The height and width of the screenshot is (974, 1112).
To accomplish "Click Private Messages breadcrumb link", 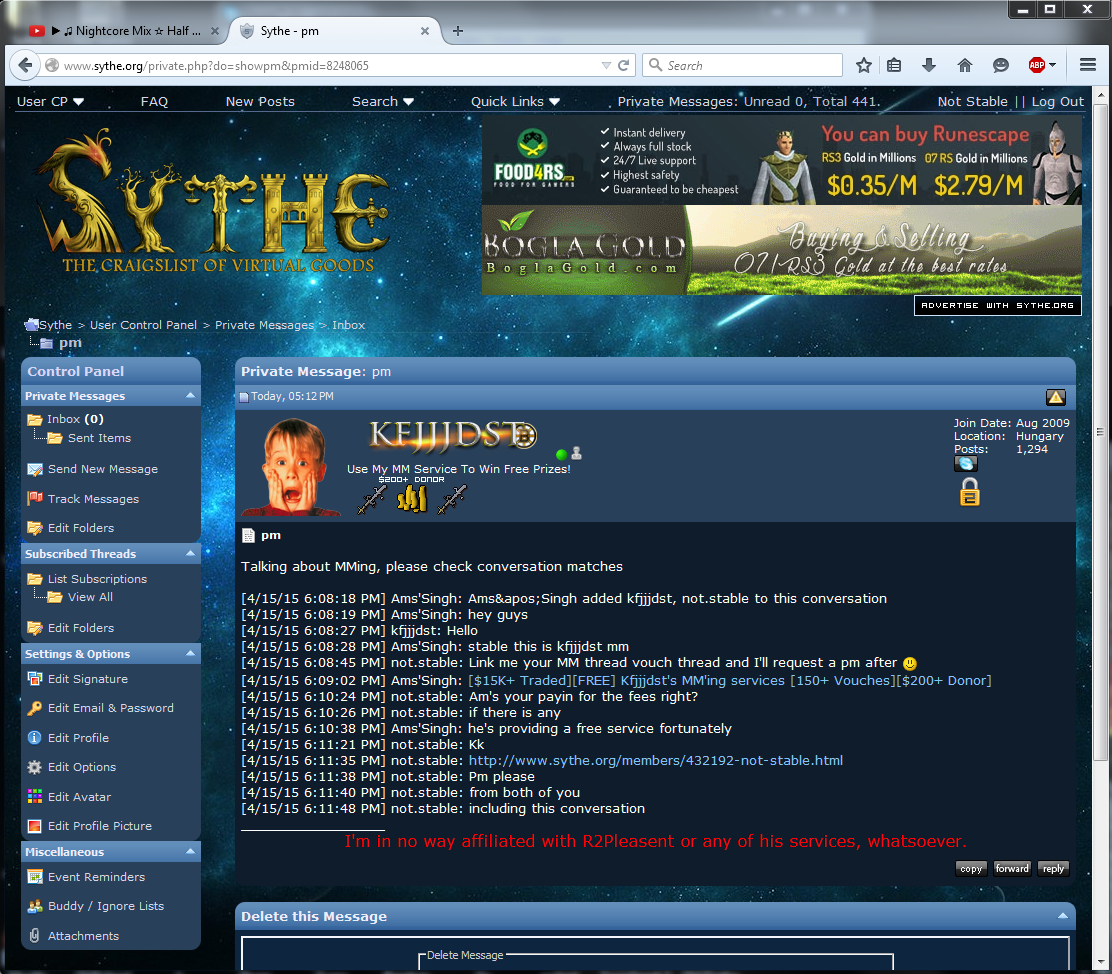I will pos(265,325).
